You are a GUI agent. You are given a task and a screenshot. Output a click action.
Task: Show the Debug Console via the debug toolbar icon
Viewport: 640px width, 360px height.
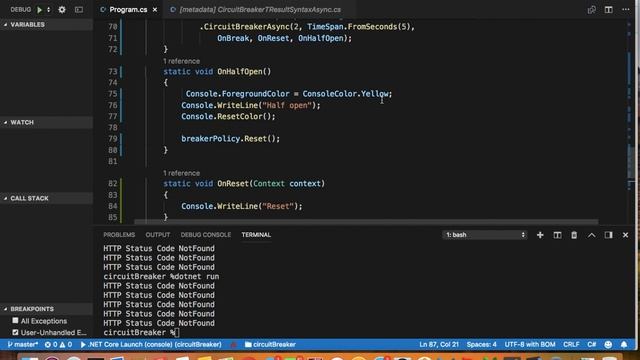[x=79, y=9]
